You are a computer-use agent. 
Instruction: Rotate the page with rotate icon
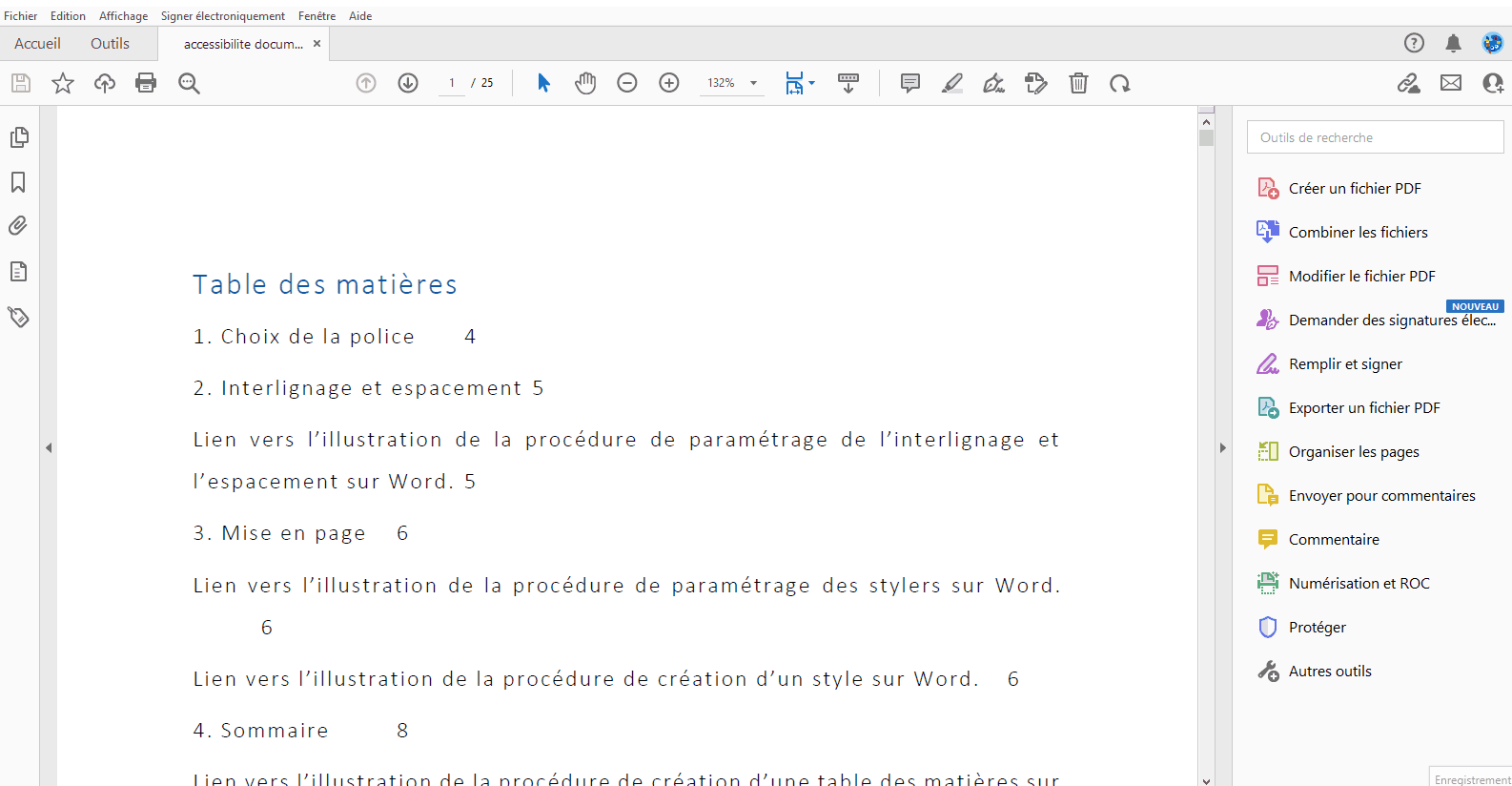[1120, 83]
